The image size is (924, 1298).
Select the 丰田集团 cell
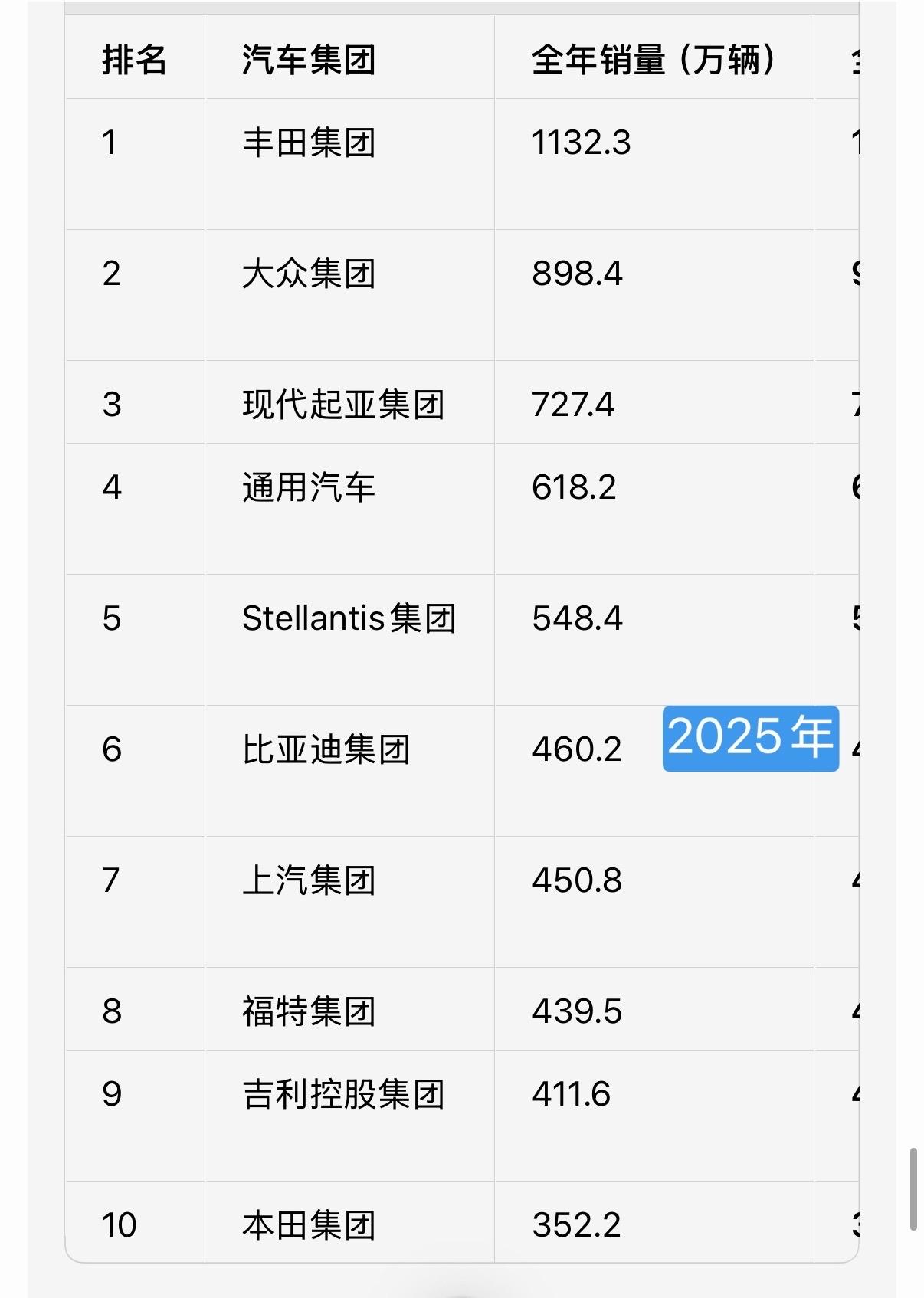pyautogui.click(x=349, y=164)
